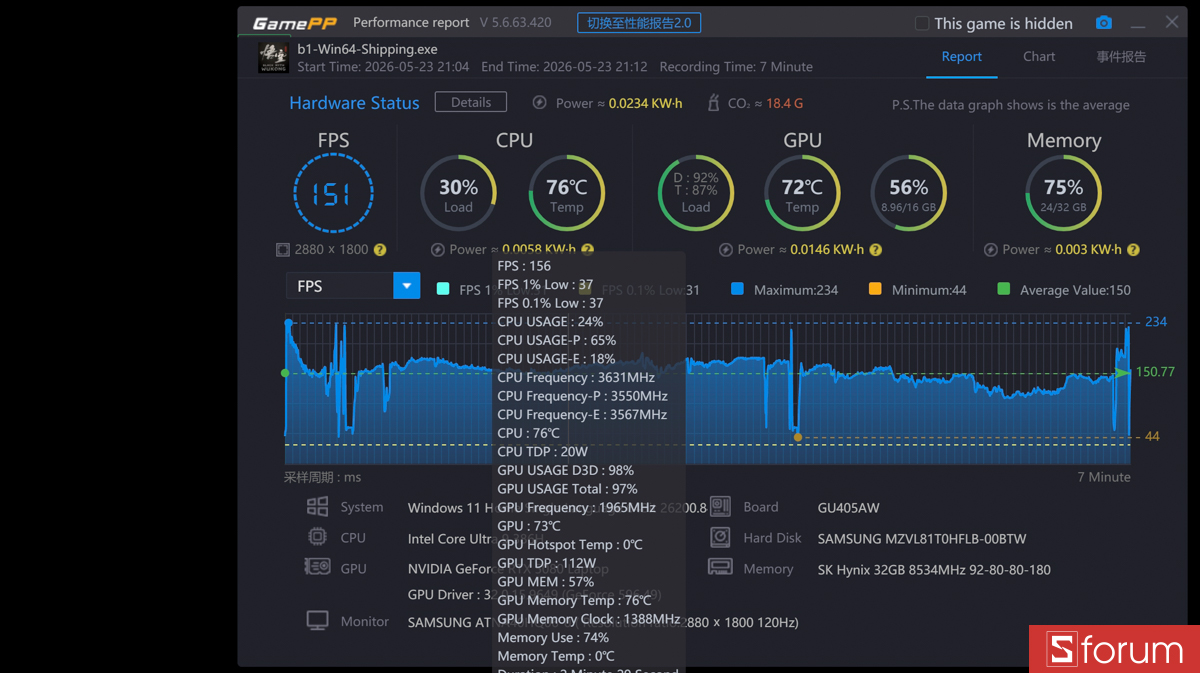This screenshot has width=1200, height=673.
Task: Click the Sforum logo
Action: pos(1114,649)
